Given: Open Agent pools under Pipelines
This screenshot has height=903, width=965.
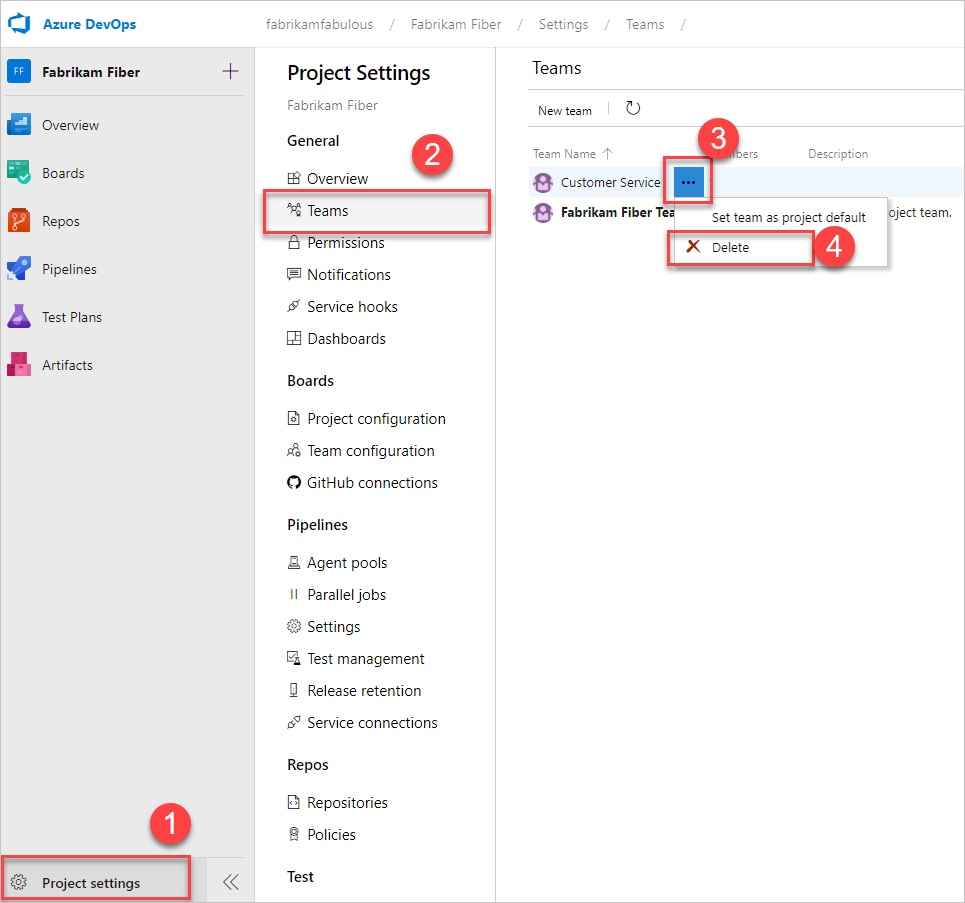Looking at the screenshot, I should click(x=347, y=563).
